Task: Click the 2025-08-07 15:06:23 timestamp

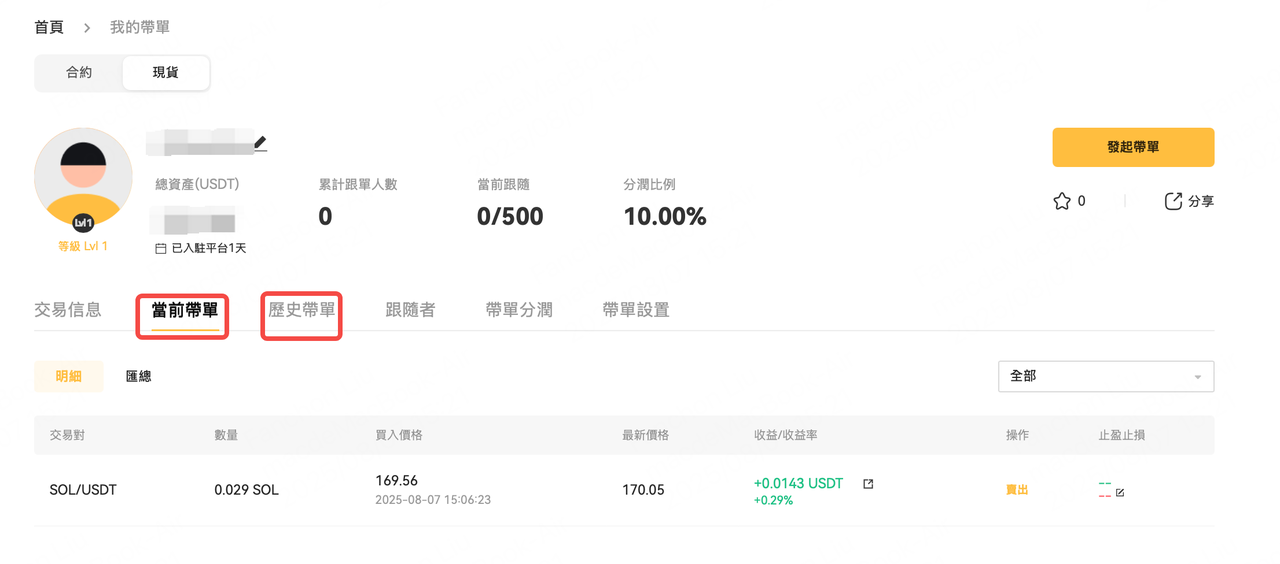Action: click(433, 499)
